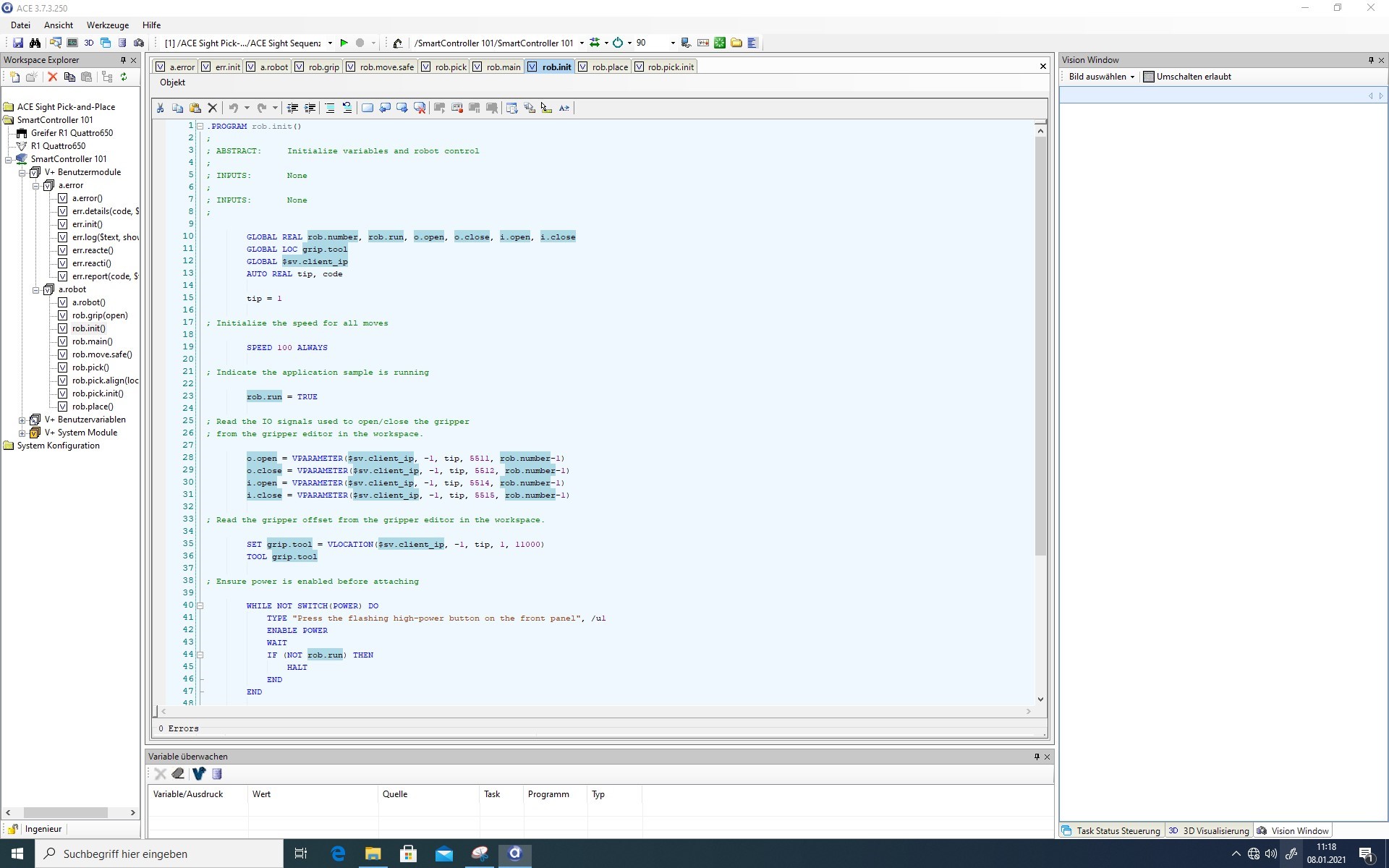Screen dimensions: 1389x868
Task: Click the undo arrow in editor toolbar
Action: [233, 108]
